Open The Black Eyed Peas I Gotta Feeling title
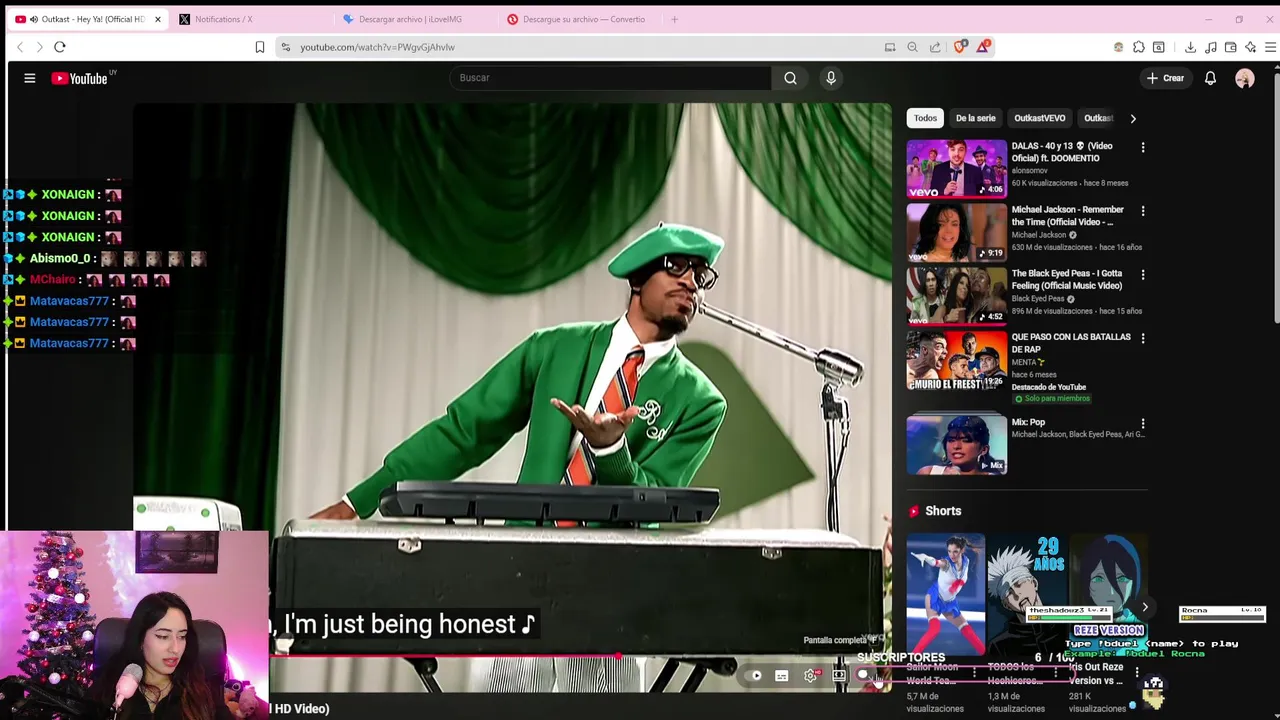The image size is (1280, 720). (x=1066, y=279)
